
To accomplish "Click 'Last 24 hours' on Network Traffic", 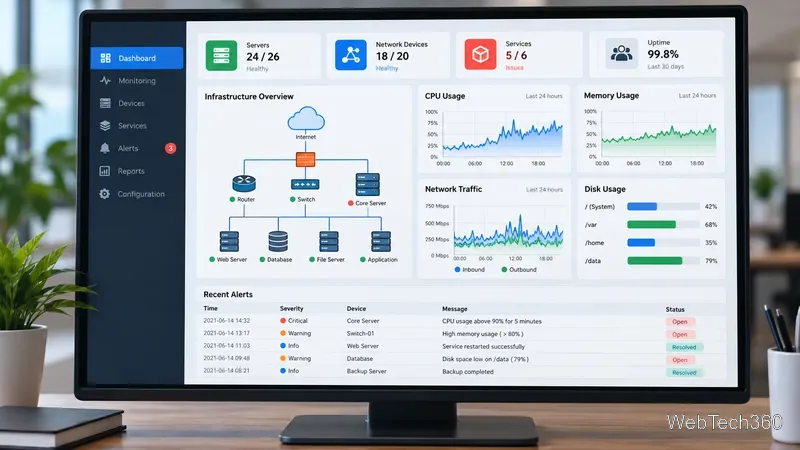I will pyautogui.click(x=544, y=189).
